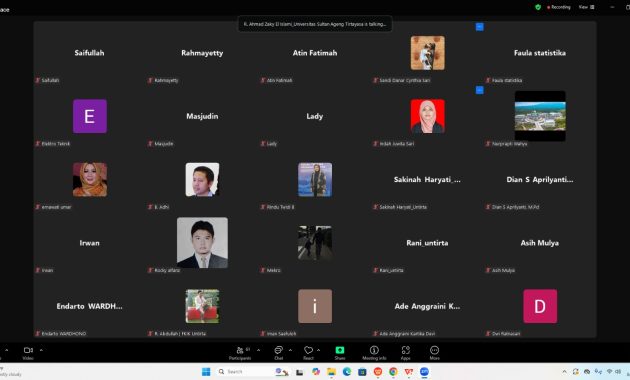Click the ernawati umar profile photo
Image resolution: width=630 pixels, height=380 pixels.
tap(90, 180)
